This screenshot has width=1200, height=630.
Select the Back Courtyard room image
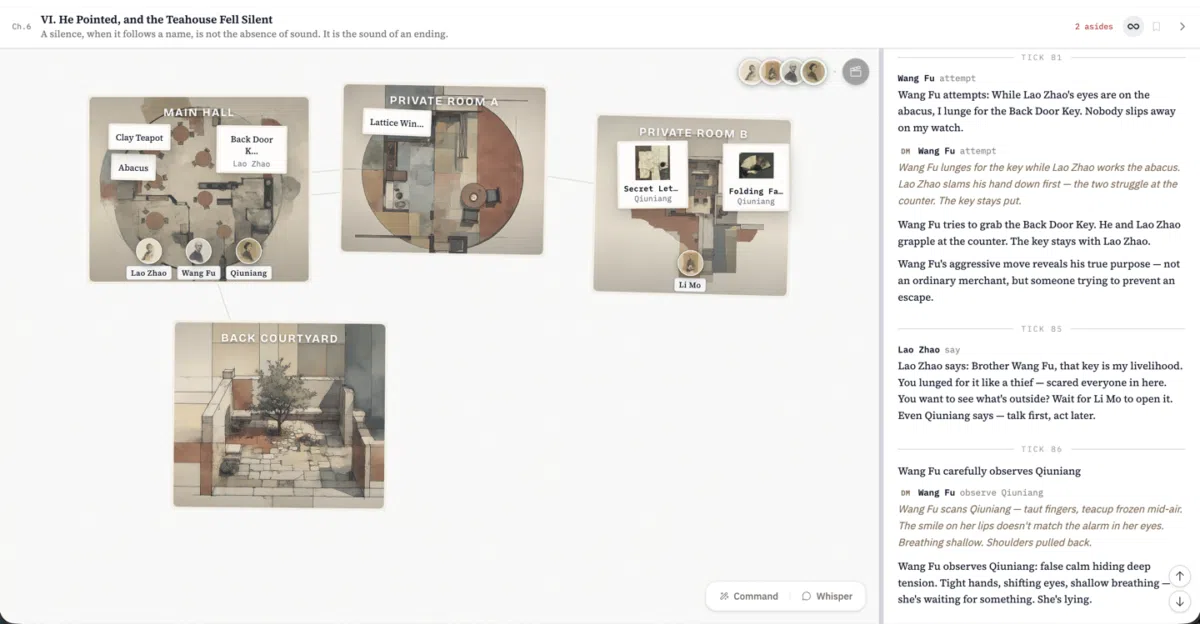(280, 415)
